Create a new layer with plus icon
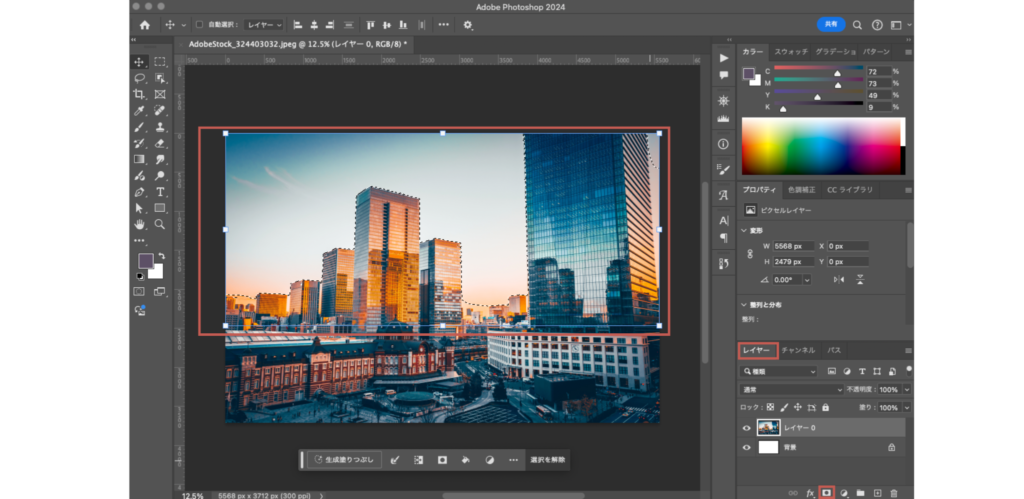Image resolution: width=1024 pixels, height=499 pixels. (x=877, y=492)
